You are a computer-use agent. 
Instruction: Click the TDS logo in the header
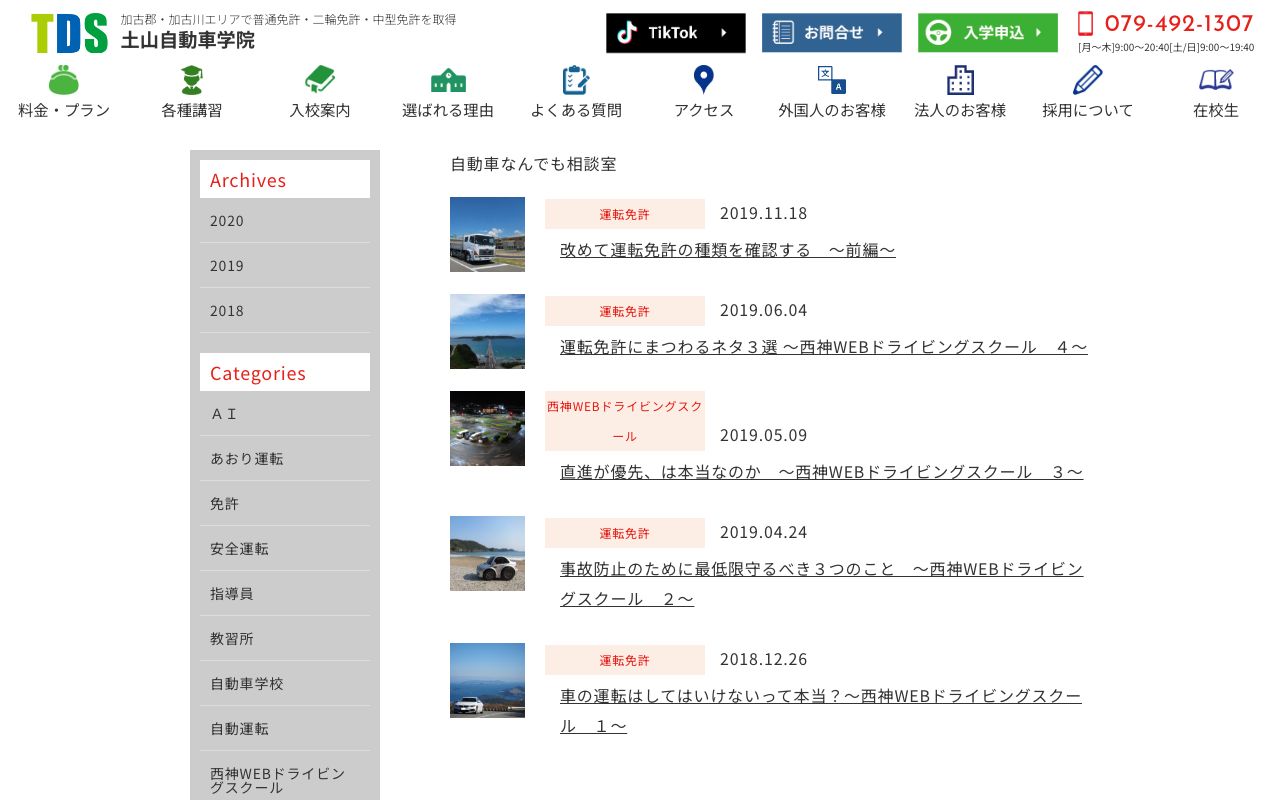(x=69, y=31)
